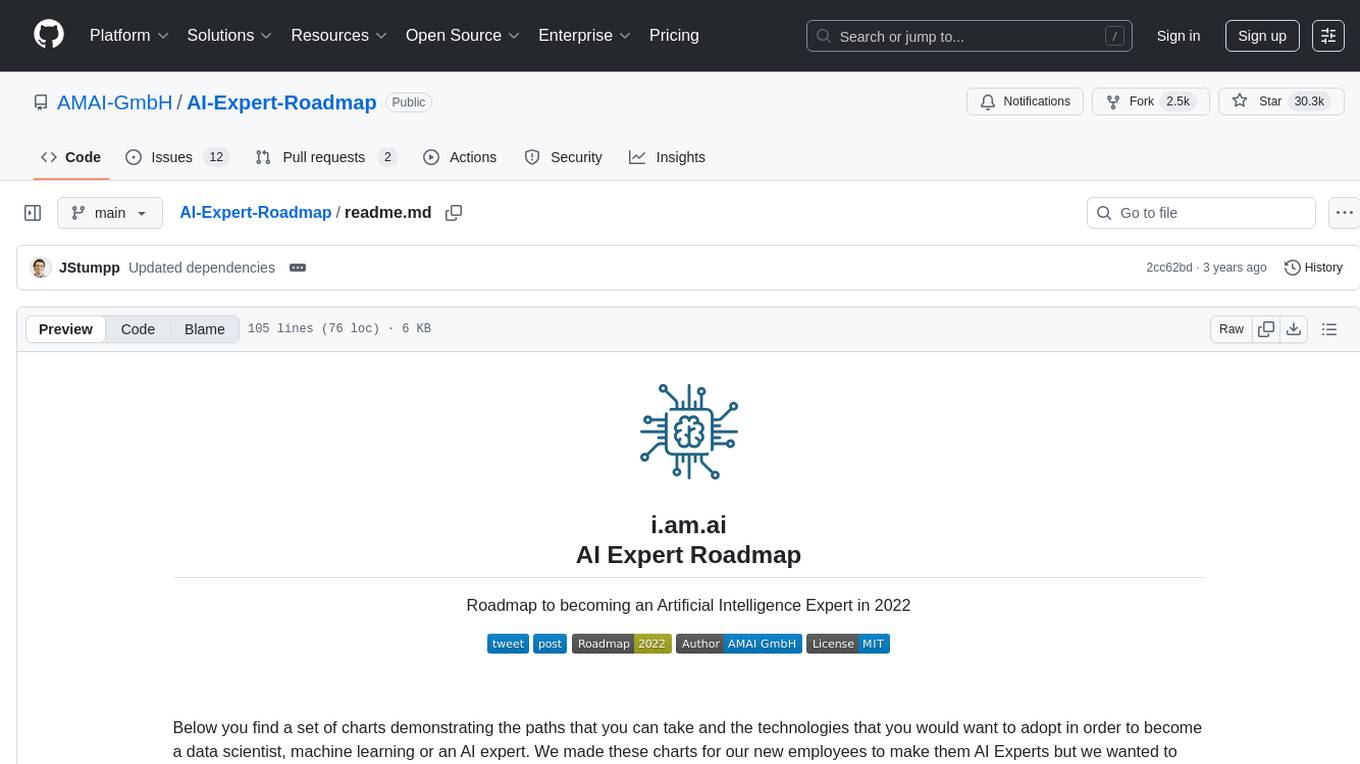Open the main branch selector dropdown
This screenshot has height=764, width=1360.
[109, 213]
